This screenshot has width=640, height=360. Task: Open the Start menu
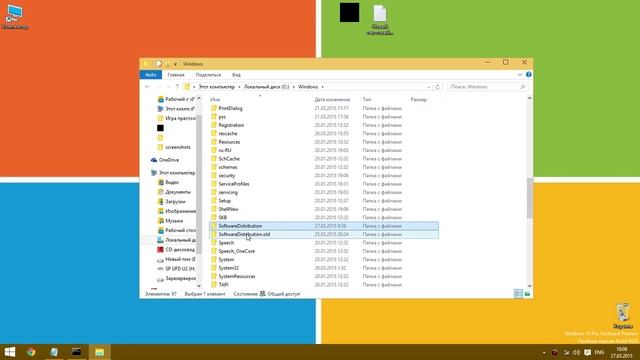pyautogui.click(x=10, y=352)
